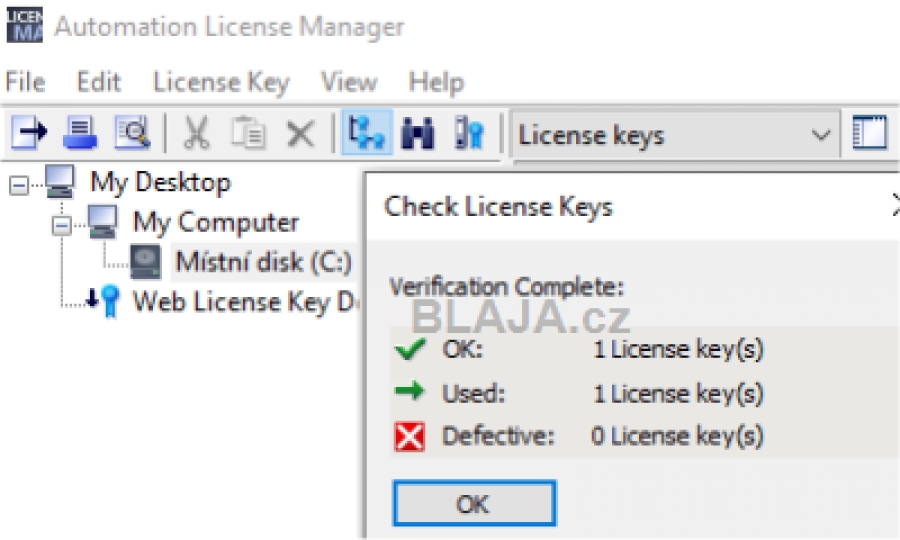Open the Help menu
900x540 pixels.
coord(436,82)
